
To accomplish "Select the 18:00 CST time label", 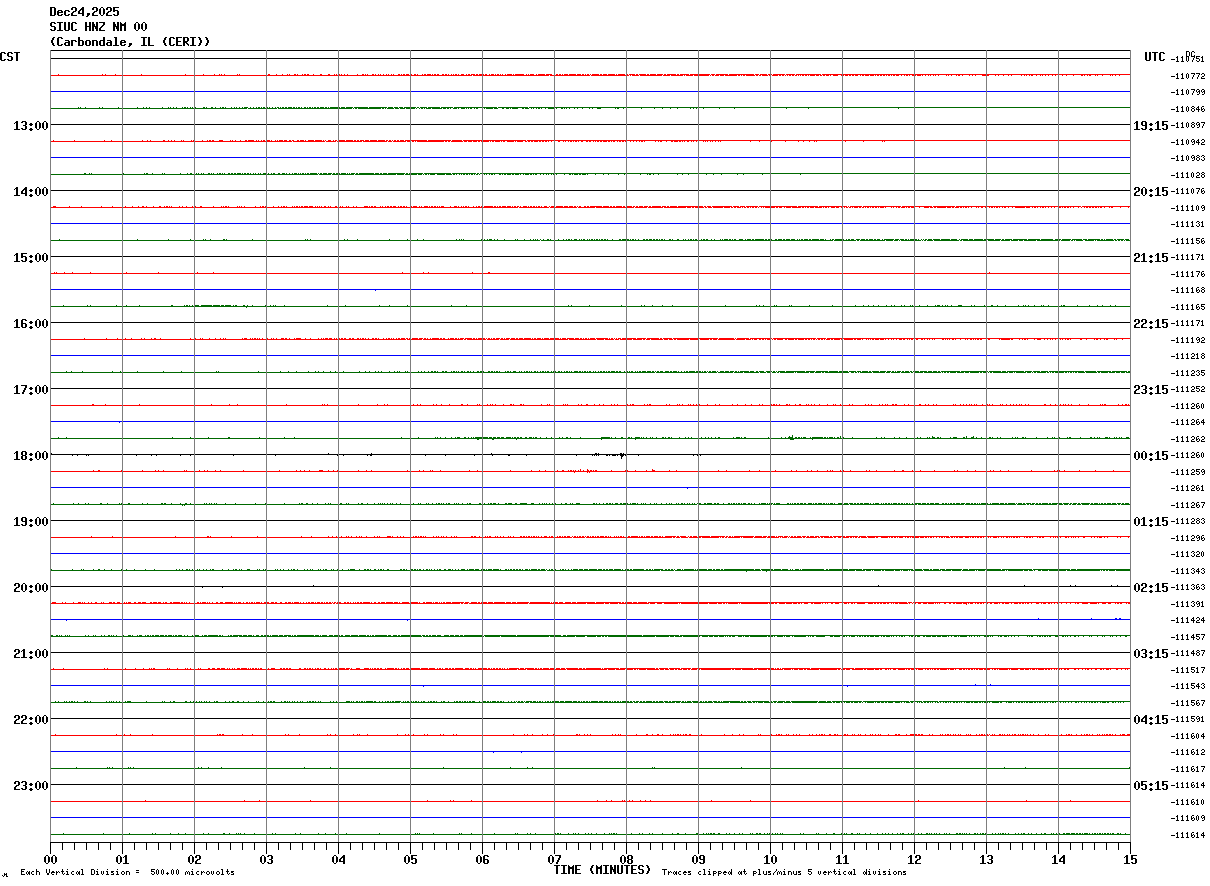I will pos(31,456).
